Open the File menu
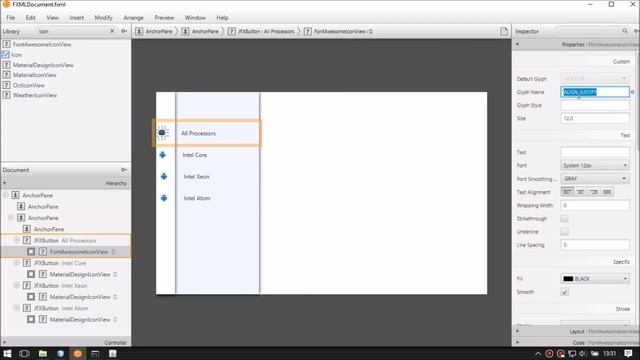 pyautogui.click(x=11, y=18)
